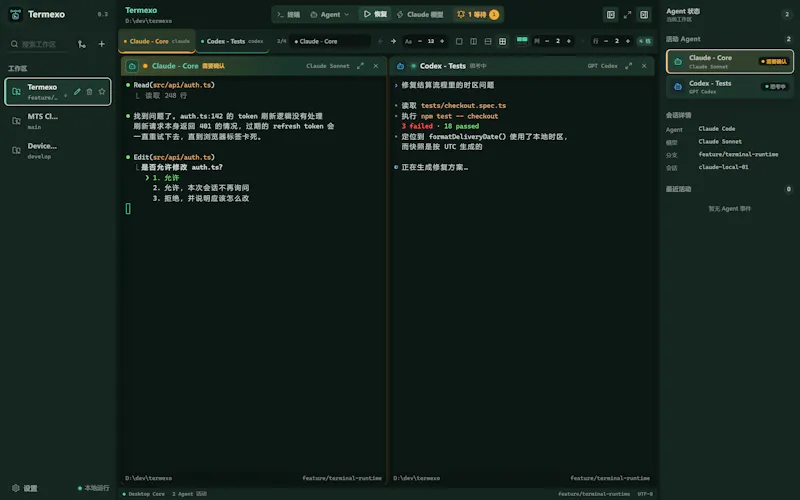The width and height of the screenshot is (800, 500).
Task: Click tests/checkout.spec.ts in the Codex pane
Action: coord(463,106)
